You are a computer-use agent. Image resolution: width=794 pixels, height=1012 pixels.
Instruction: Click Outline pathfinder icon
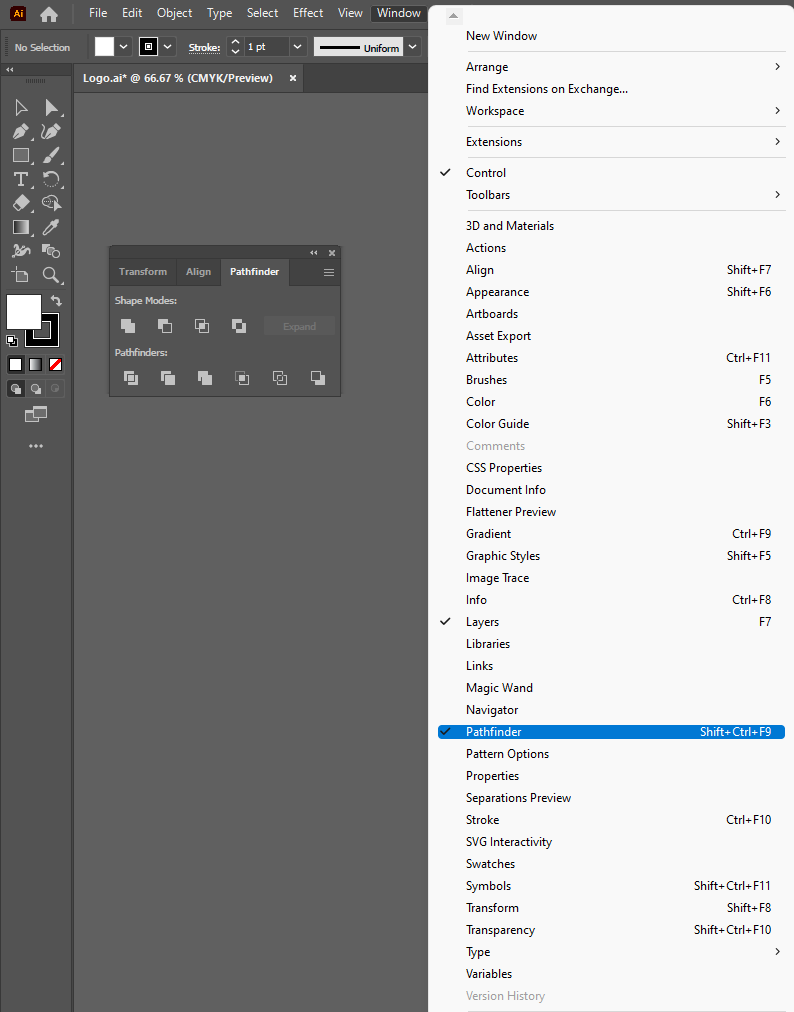pyautogui.click(x=280, y=378)
